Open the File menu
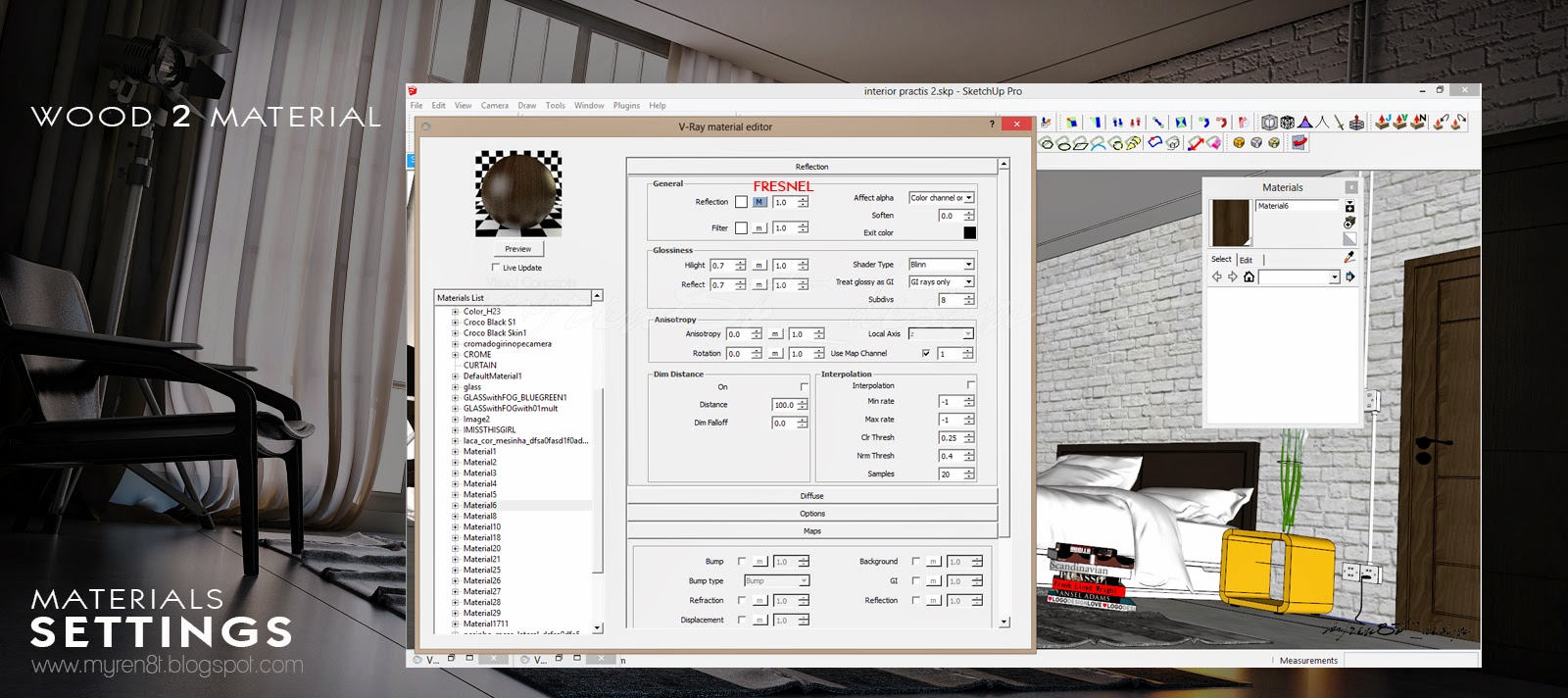The height and width of the screenshot is (698, 1568). [416, 106]
